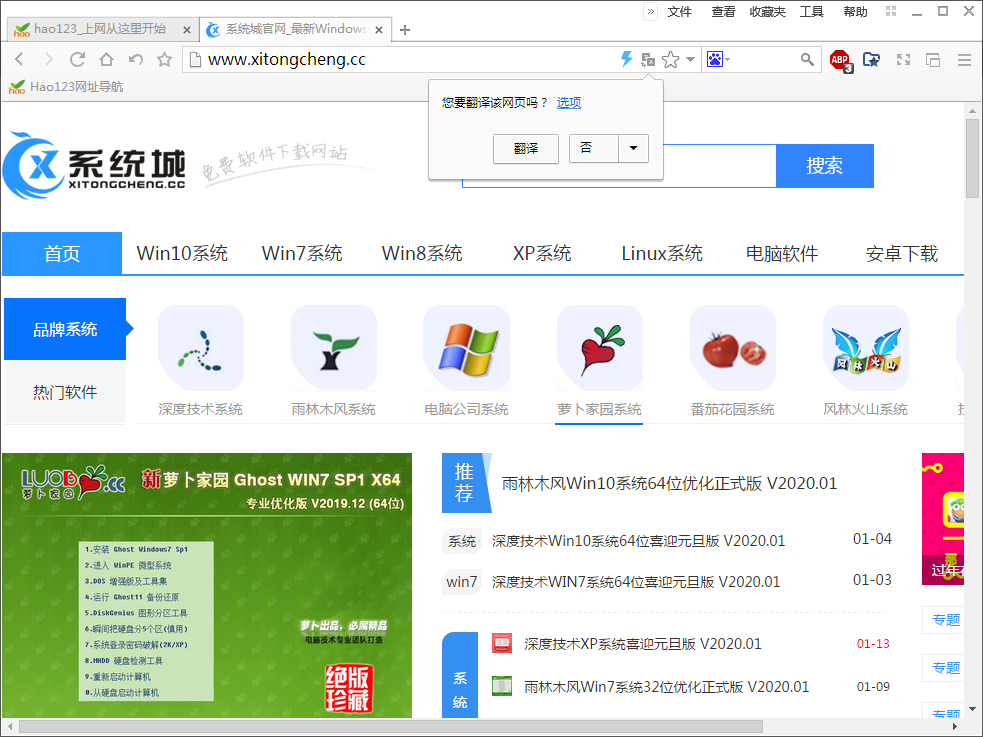
Task: Open the address bar dropdown arrow
Action: 690,60
